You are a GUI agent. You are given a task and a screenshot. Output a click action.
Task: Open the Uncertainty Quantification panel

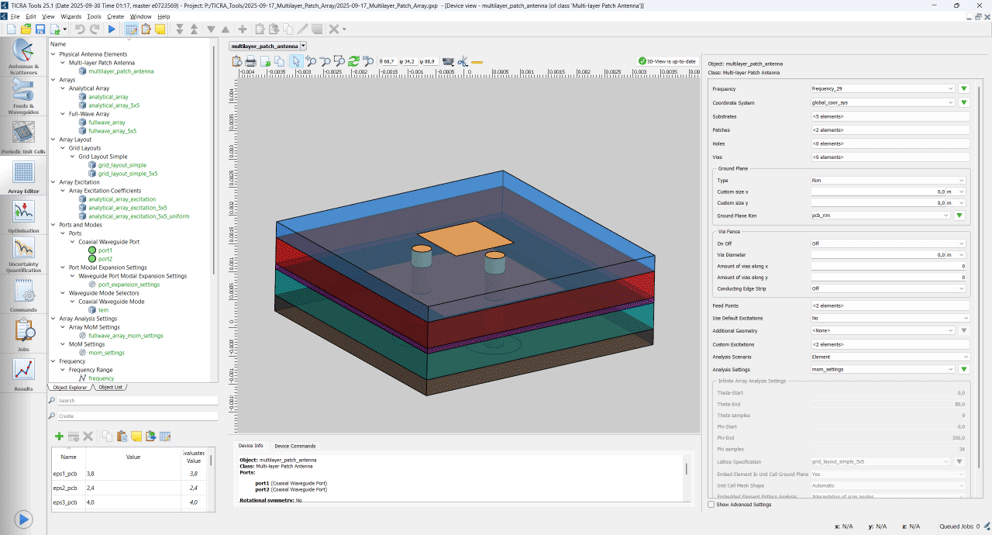click(23, 254)
